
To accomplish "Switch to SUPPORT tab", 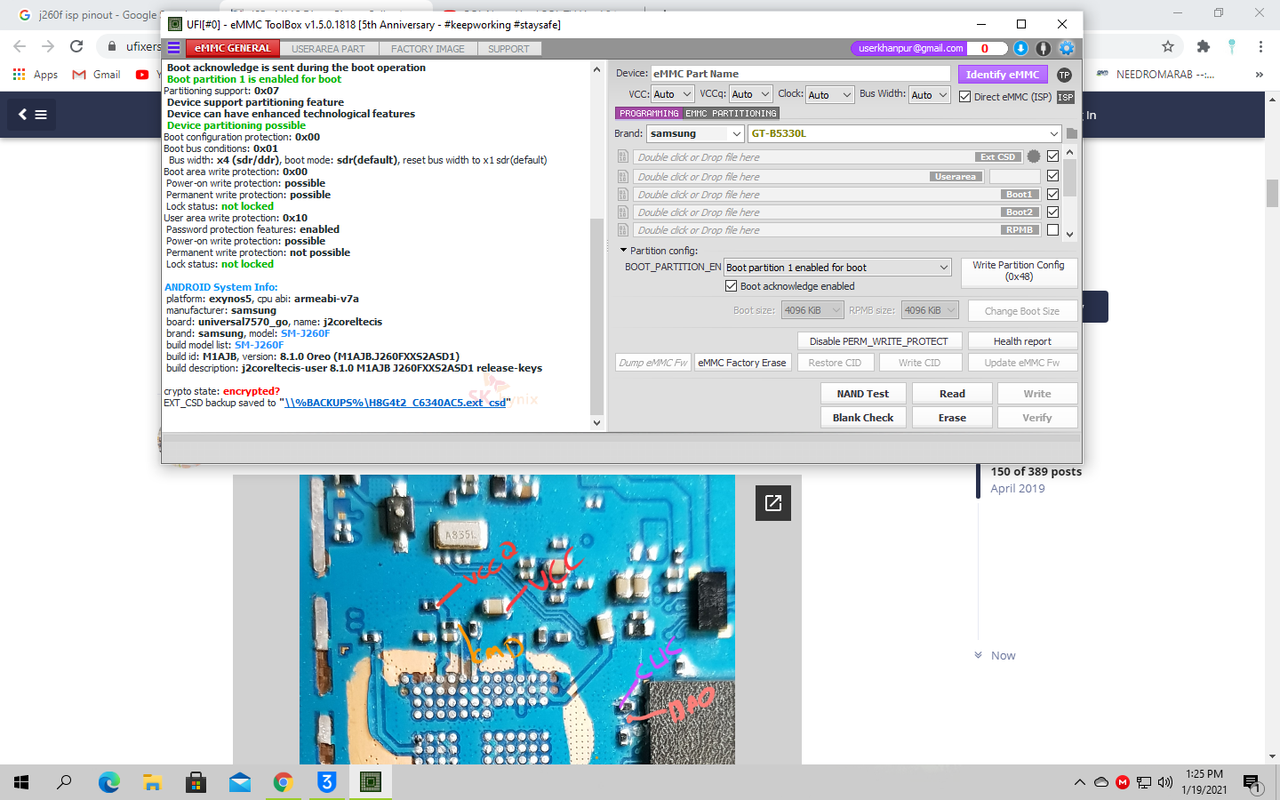I will (x=509, y=48).
